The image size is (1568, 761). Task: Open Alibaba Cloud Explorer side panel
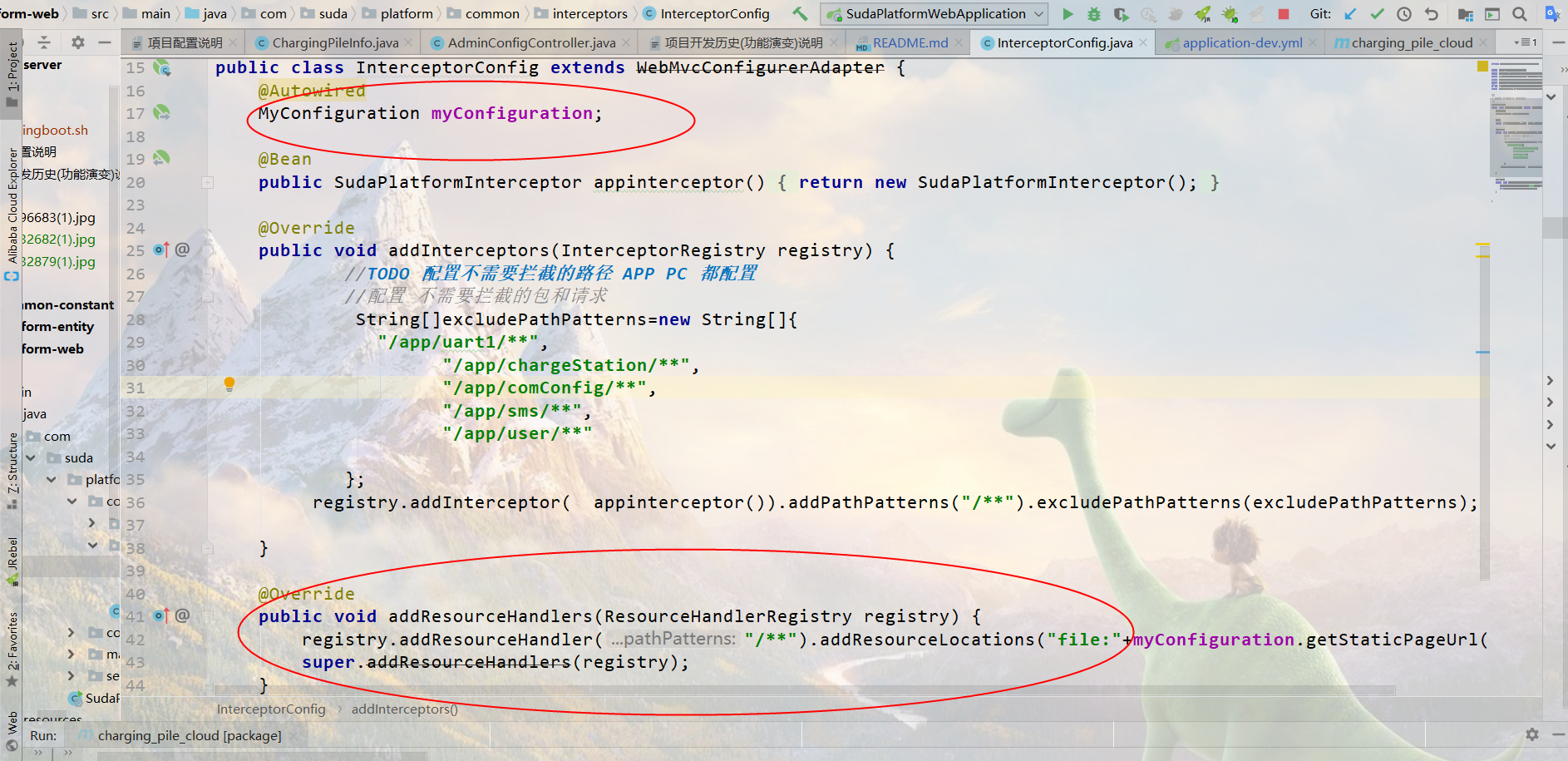[x=12, y=215]
